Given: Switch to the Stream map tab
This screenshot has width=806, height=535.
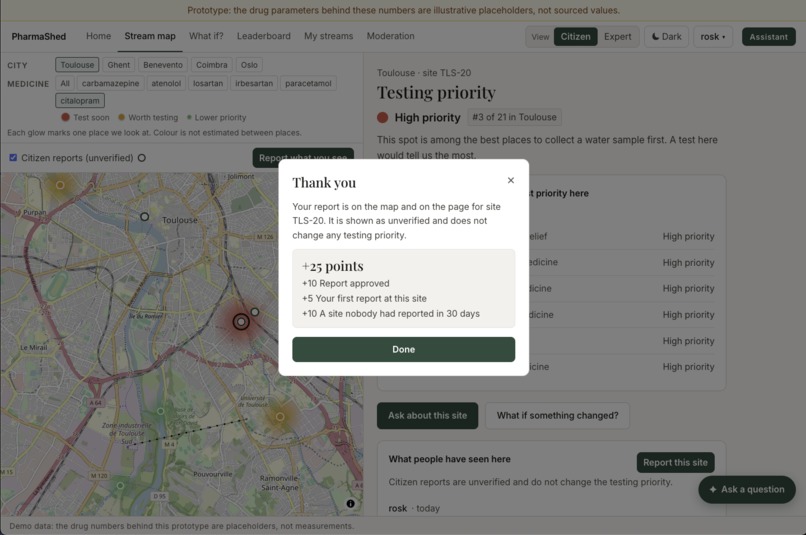Looking at the screenshot, I should [x=150, y=36].
